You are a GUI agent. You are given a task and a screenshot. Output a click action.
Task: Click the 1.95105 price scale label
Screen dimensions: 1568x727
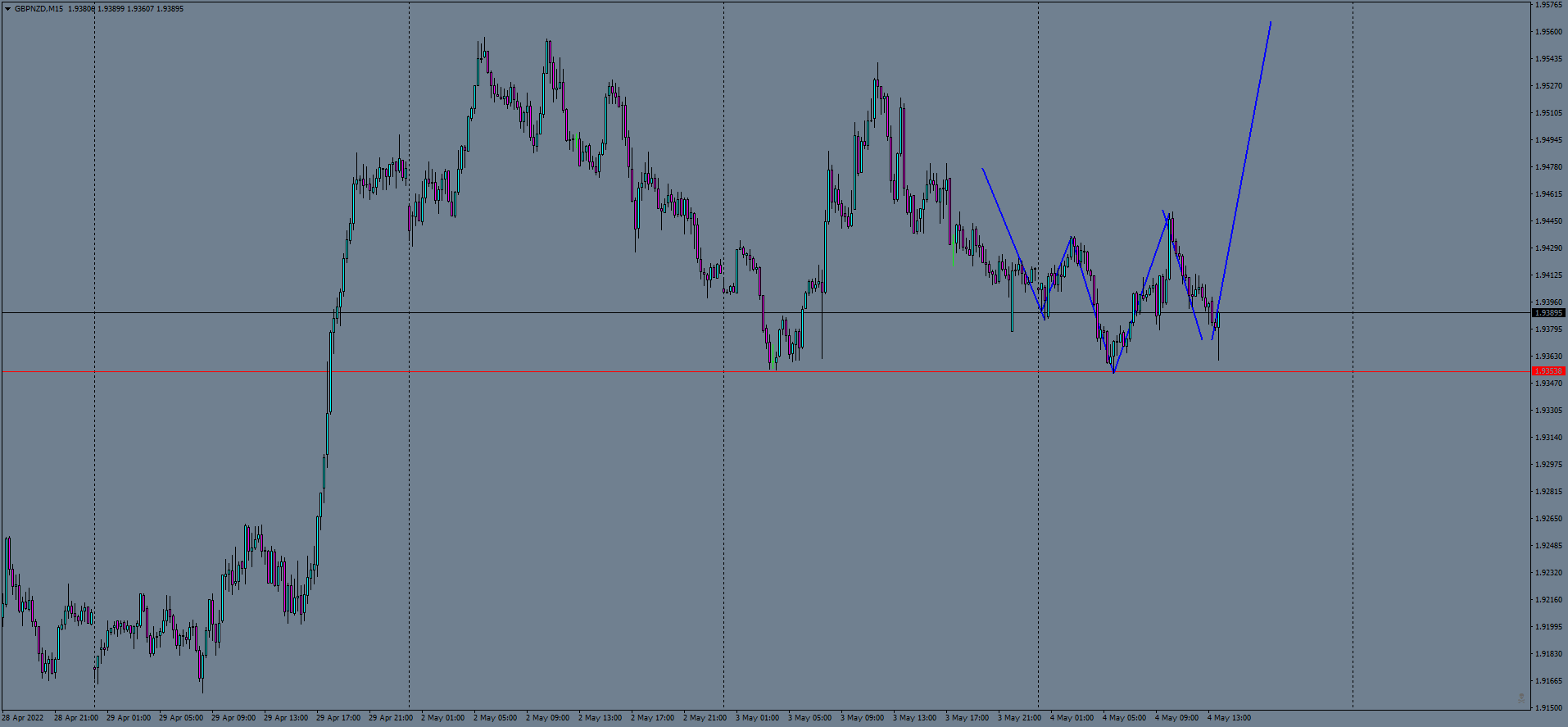coord(1548,113)
